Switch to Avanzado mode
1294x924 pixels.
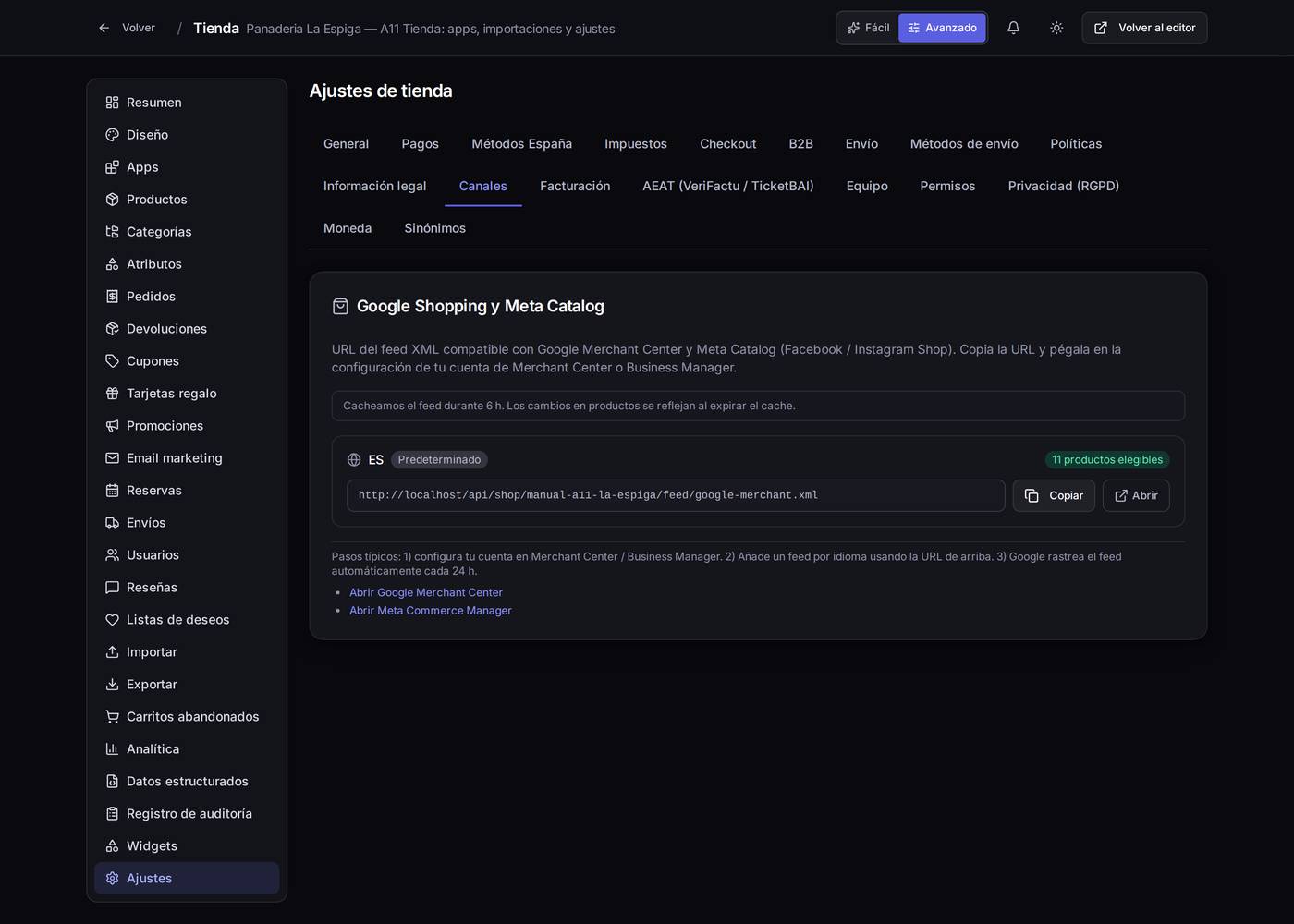click(942, 28)
